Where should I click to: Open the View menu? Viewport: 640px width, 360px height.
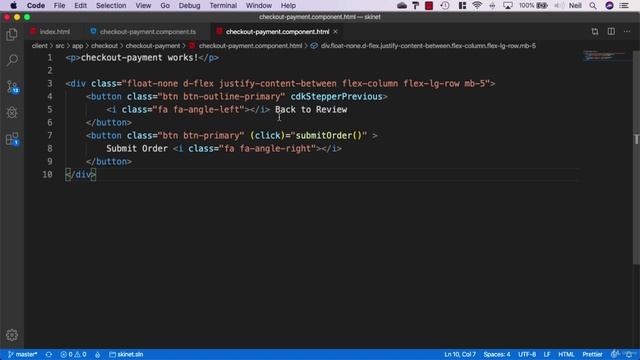click(x=143, y=5)
